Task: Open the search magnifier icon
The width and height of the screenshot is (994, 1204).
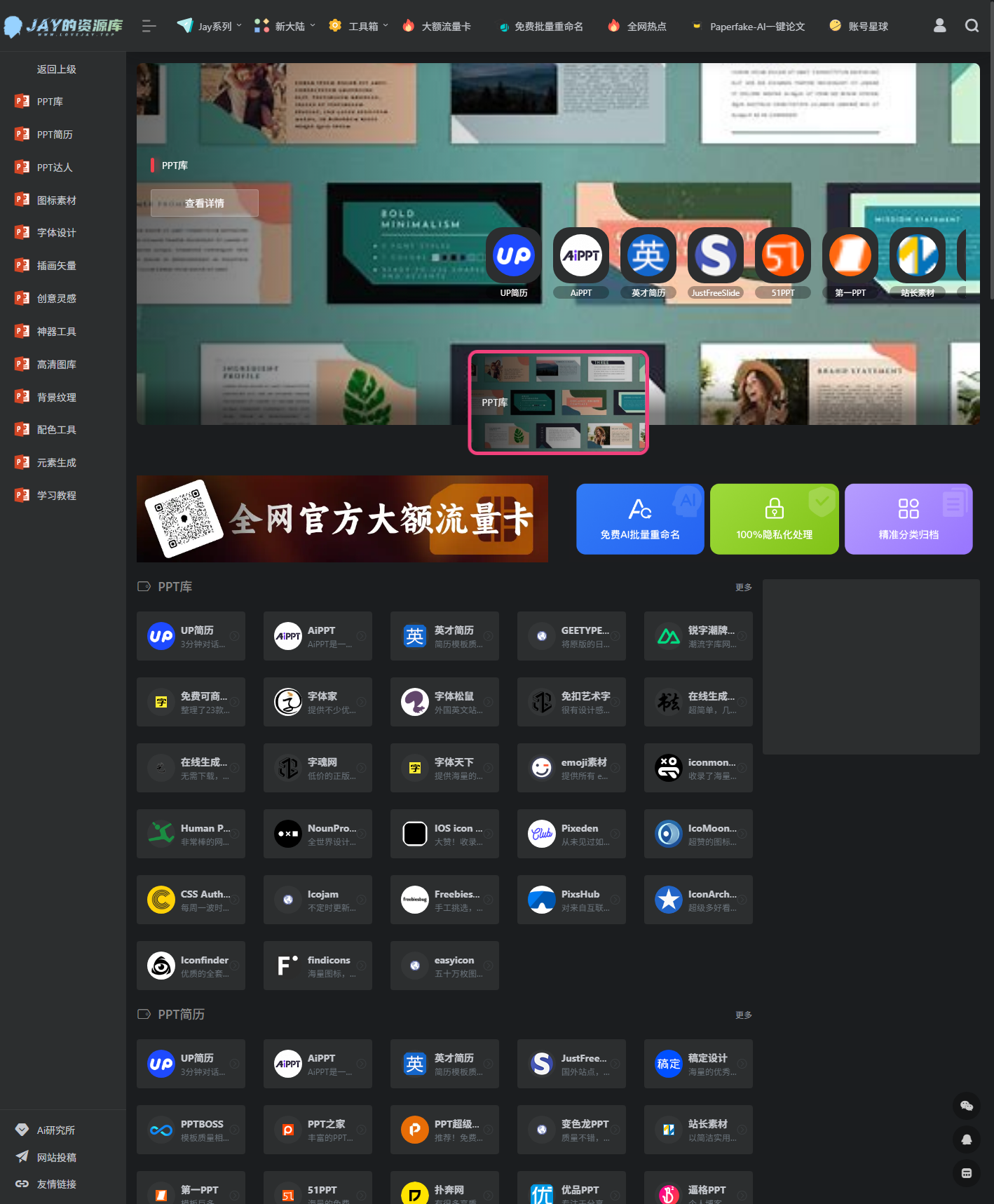Action: [x=972, y=26]
